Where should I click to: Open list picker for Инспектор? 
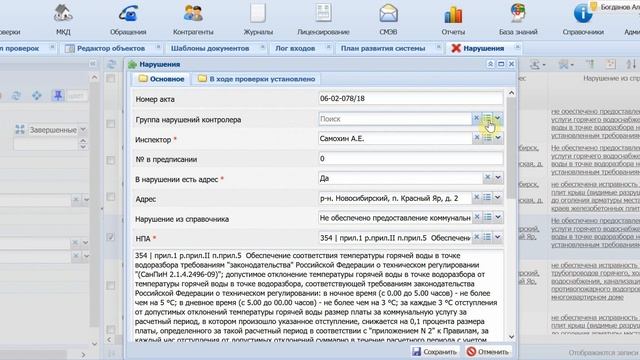pyautogui.click(x=487, y=138)
